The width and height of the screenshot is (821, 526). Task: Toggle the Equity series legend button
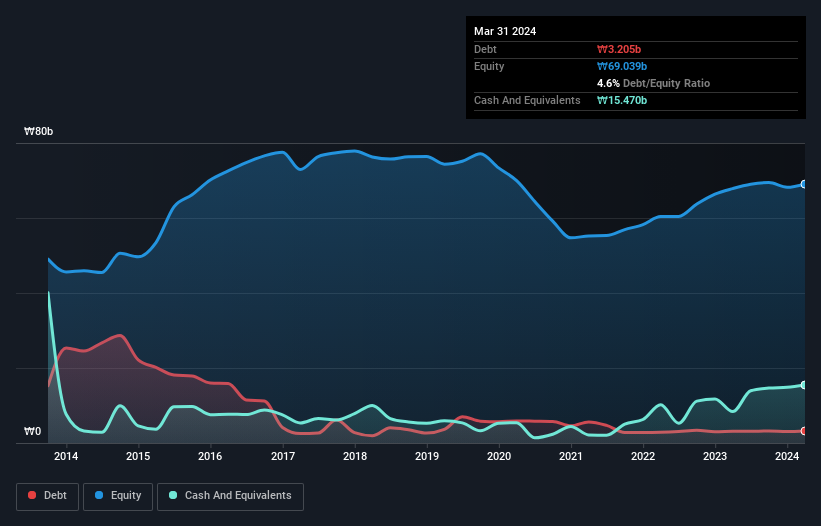pyautogui.click(x=118, y=496)
